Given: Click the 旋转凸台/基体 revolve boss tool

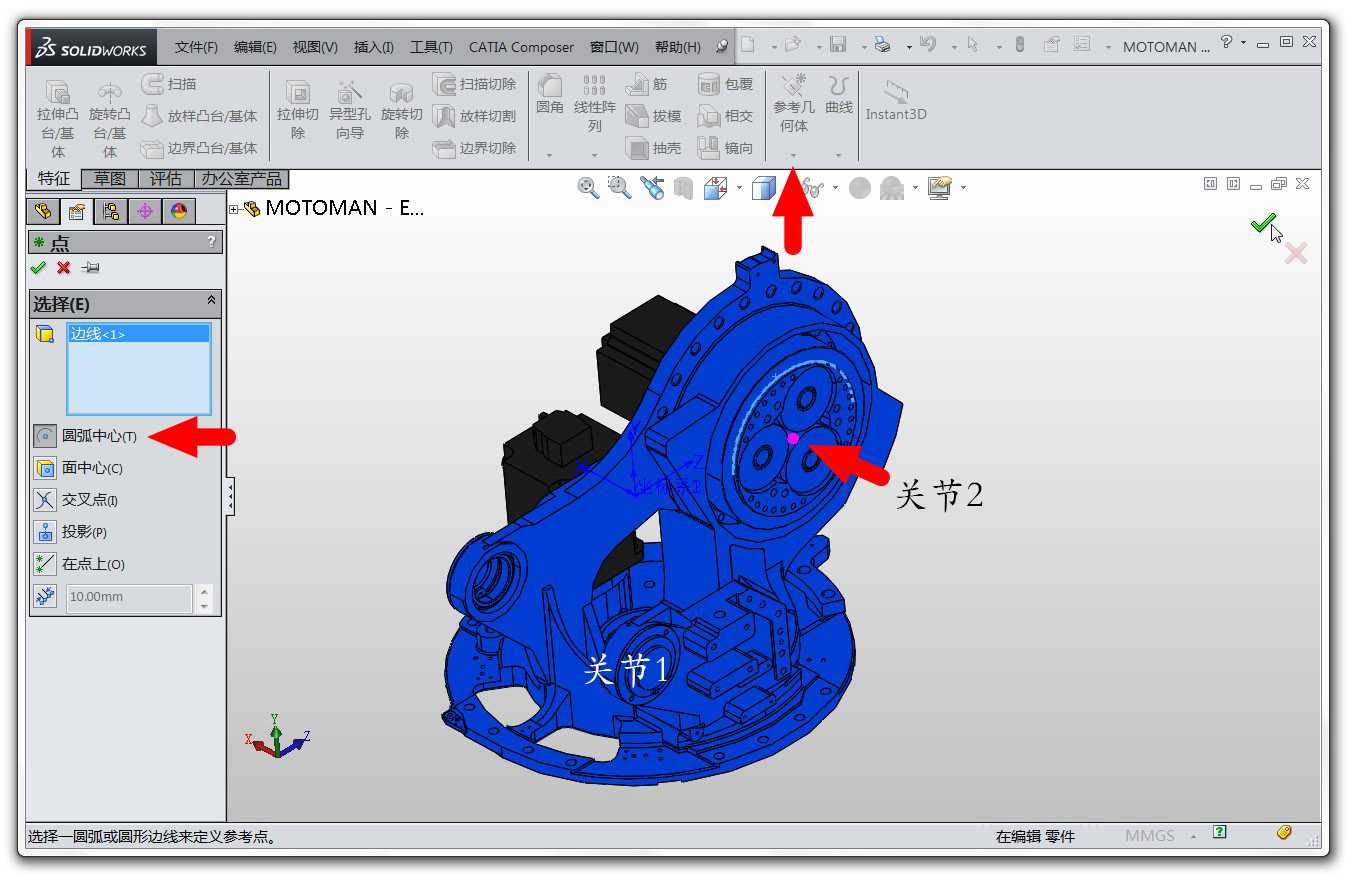Looking at the screenshot, I should (109, 118).
